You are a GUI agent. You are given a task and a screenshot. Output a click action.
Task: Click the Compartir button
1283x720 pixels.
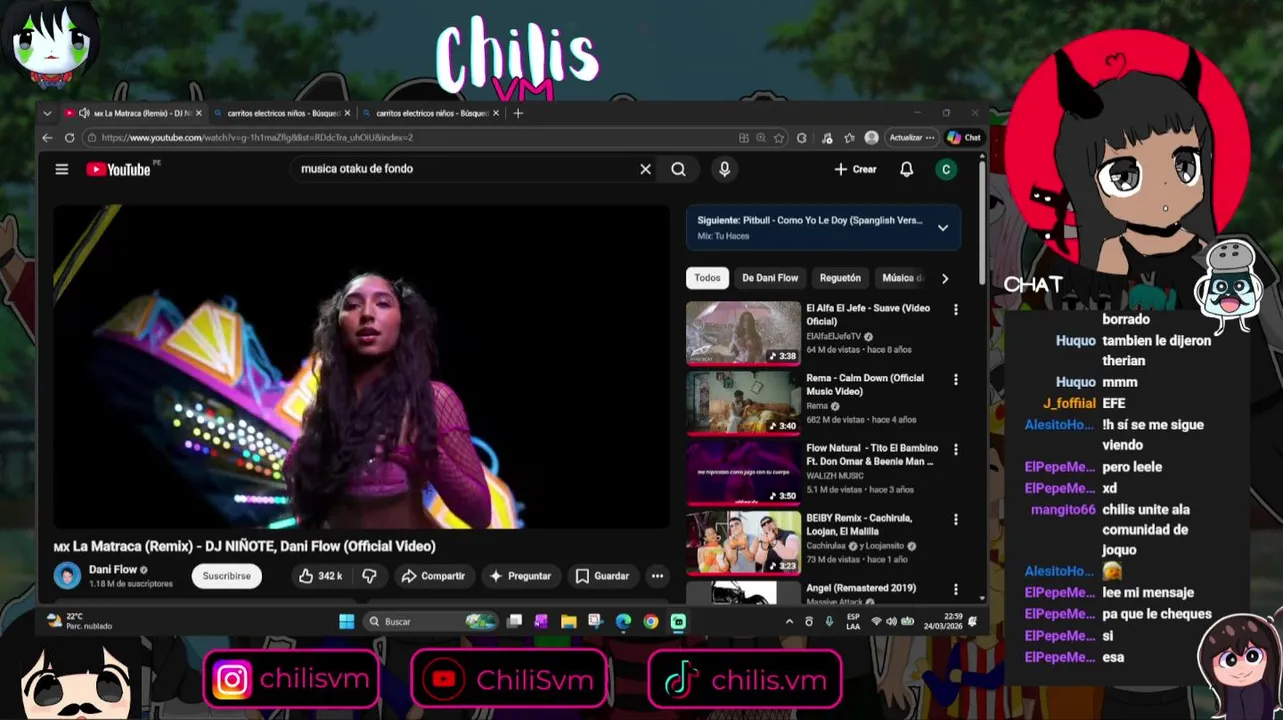click(433, 576)
